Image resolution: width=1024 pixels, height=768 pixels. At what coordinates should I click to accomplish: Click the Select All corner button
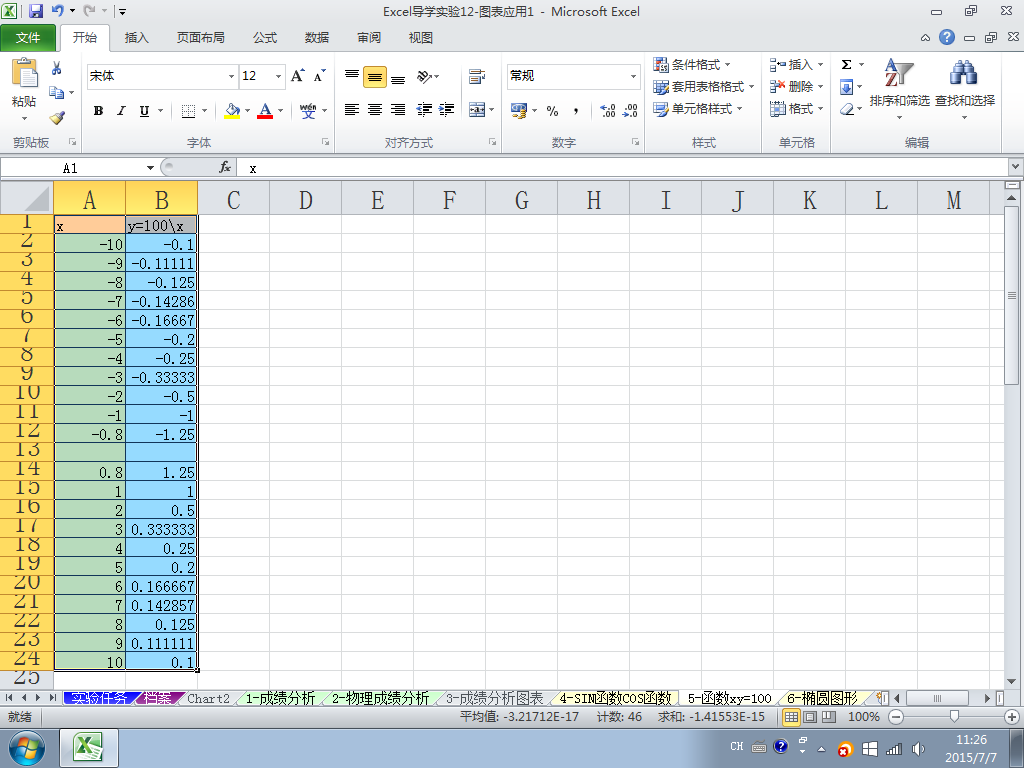pyautogui.click(x=27, y=198)
